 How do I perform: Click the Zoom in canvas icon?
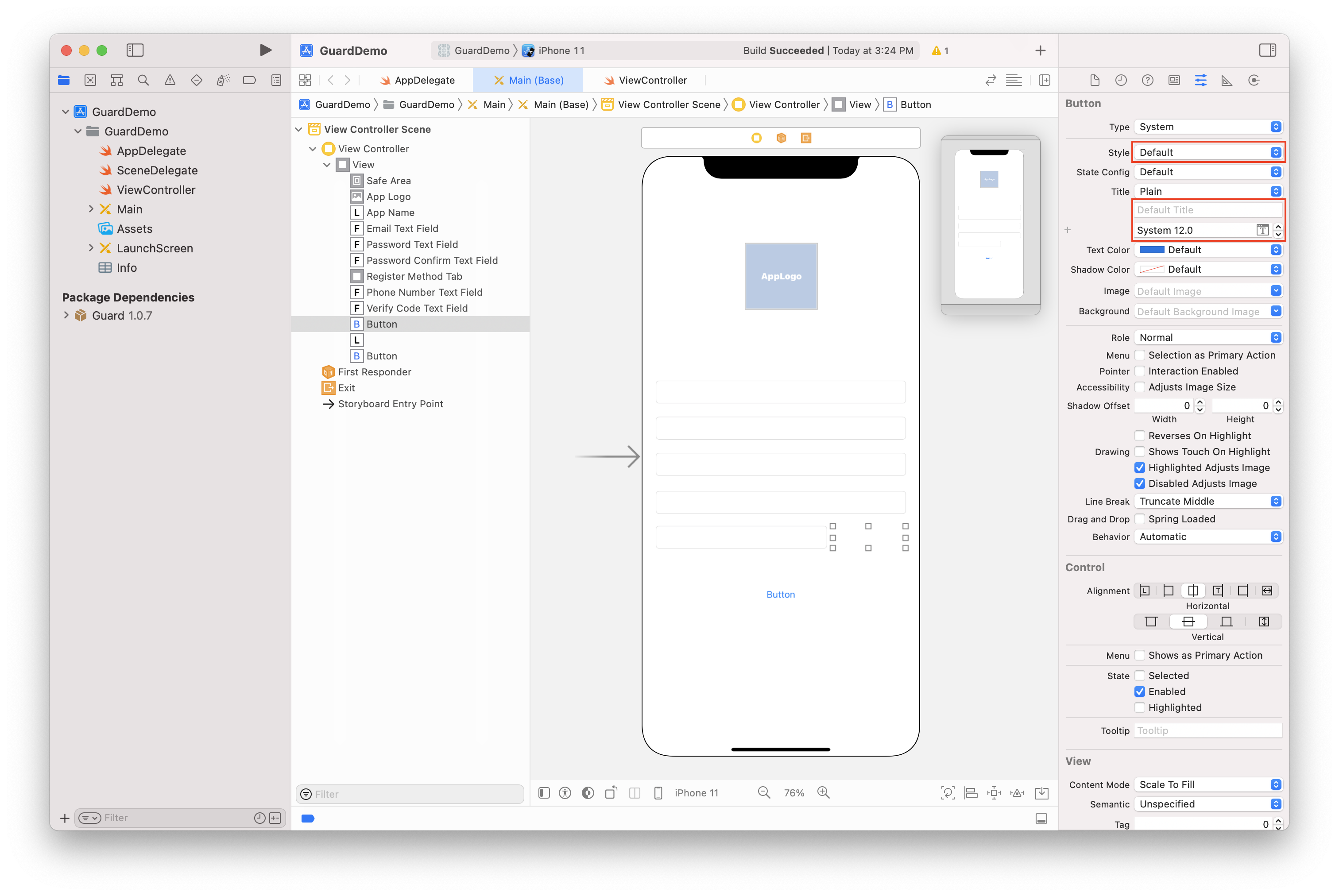(824, 792)
